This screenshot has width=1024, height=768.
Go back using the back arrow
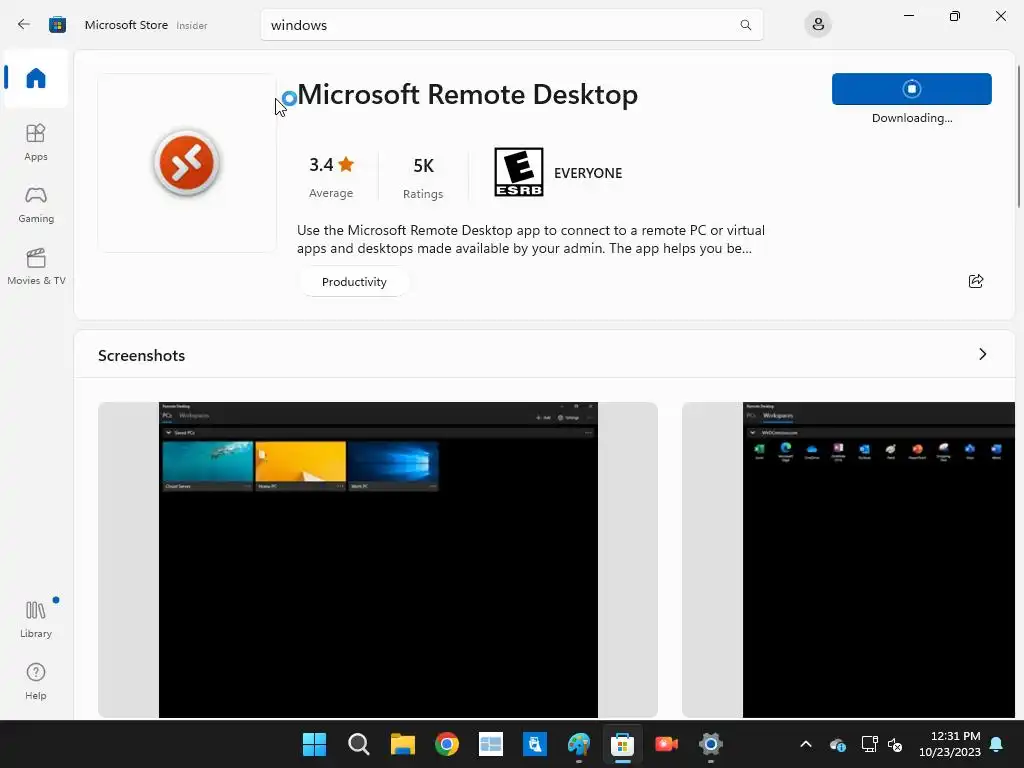(x=24, y=25)
